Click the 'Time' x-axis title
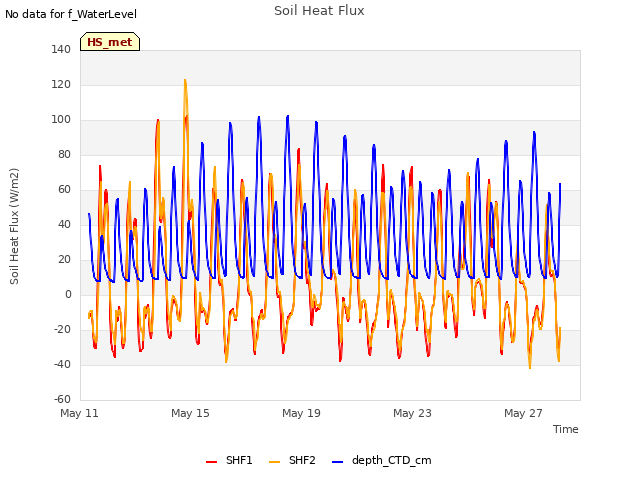 pyautogui.click(x=565, y=429)
